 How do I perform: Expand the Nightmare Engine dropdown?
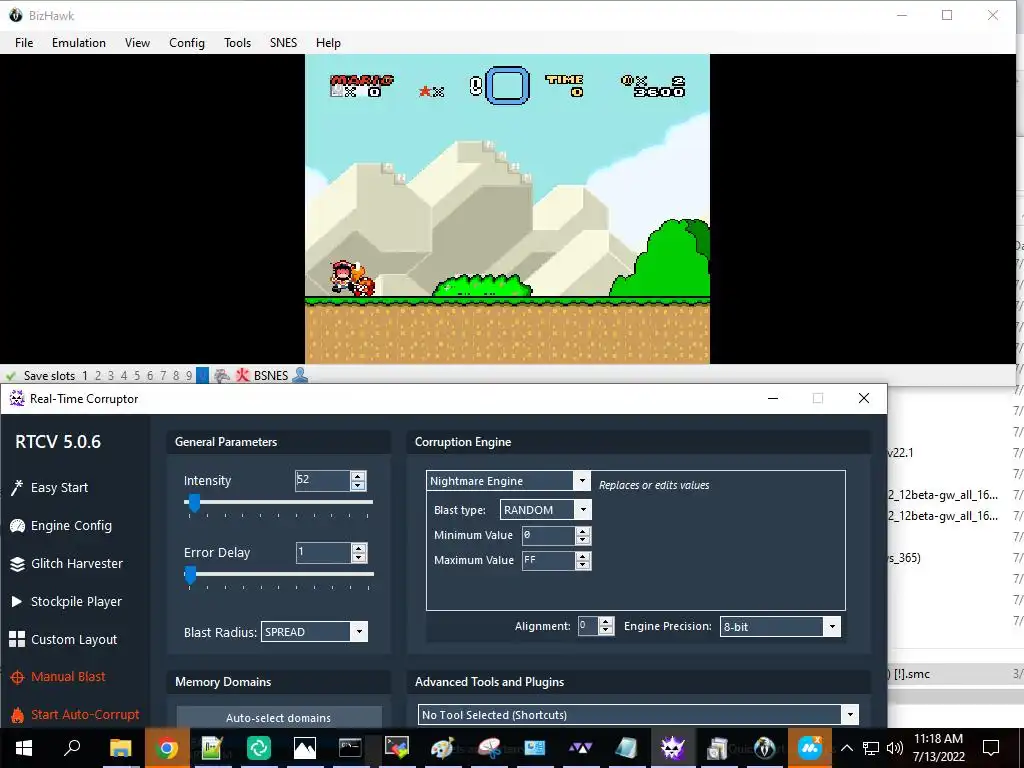click(582, 481)
